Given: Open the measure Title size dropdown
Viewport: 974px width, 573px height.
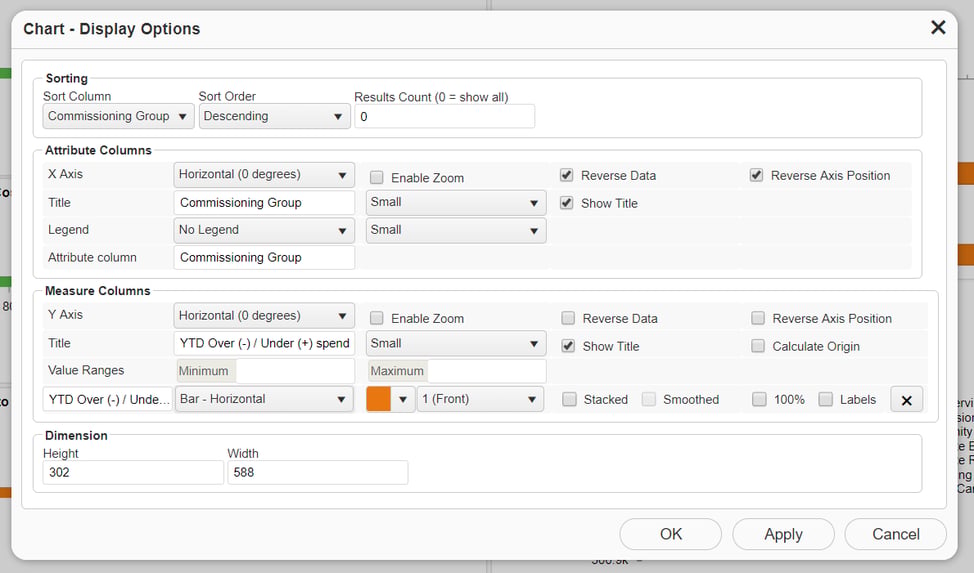Looking at the screenshot, I should (456, 344).
